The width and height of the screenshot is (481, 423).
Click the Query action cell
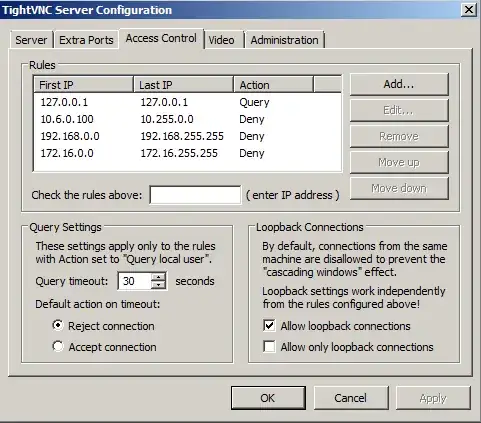(x=254, y=102)
